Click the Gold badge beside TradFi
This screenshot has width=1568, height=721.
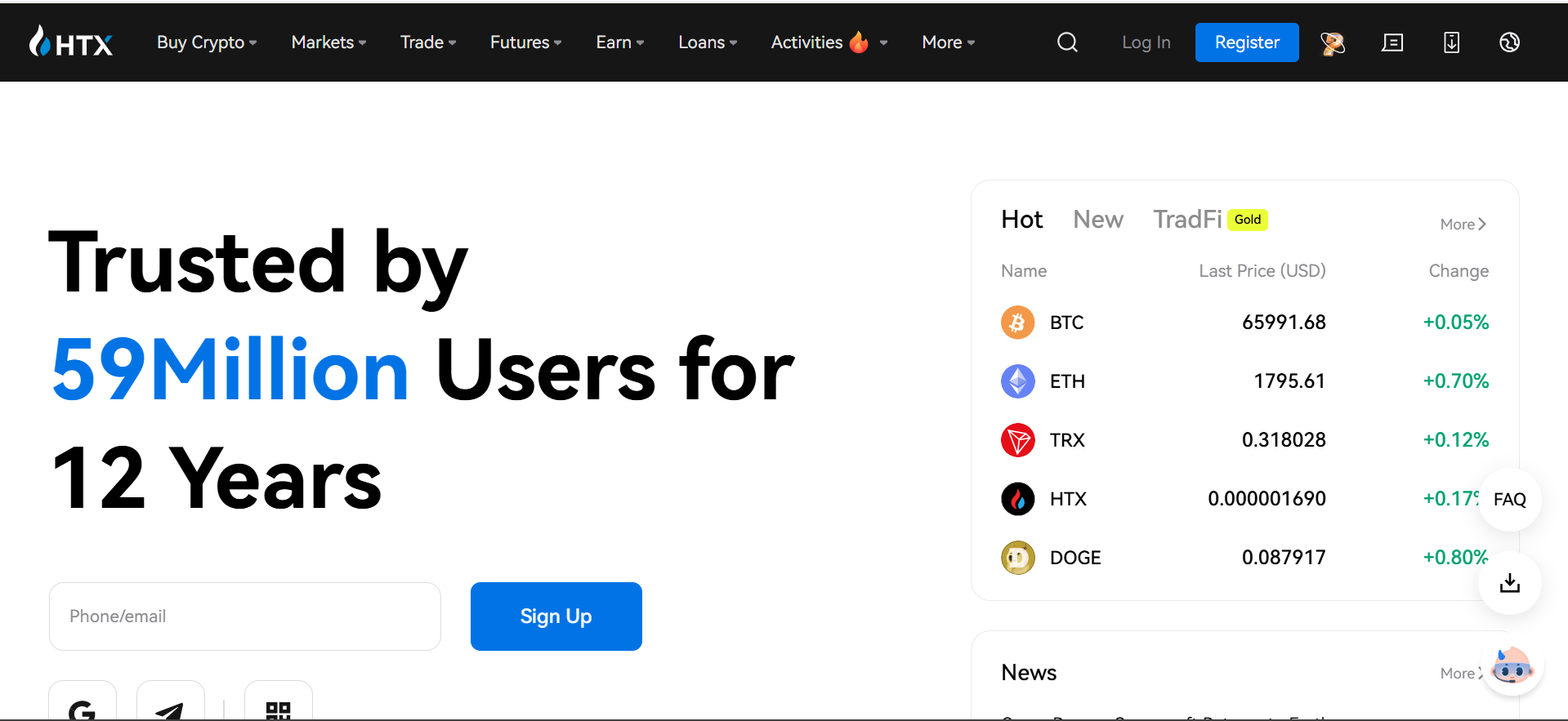(x=1248, y=220)
